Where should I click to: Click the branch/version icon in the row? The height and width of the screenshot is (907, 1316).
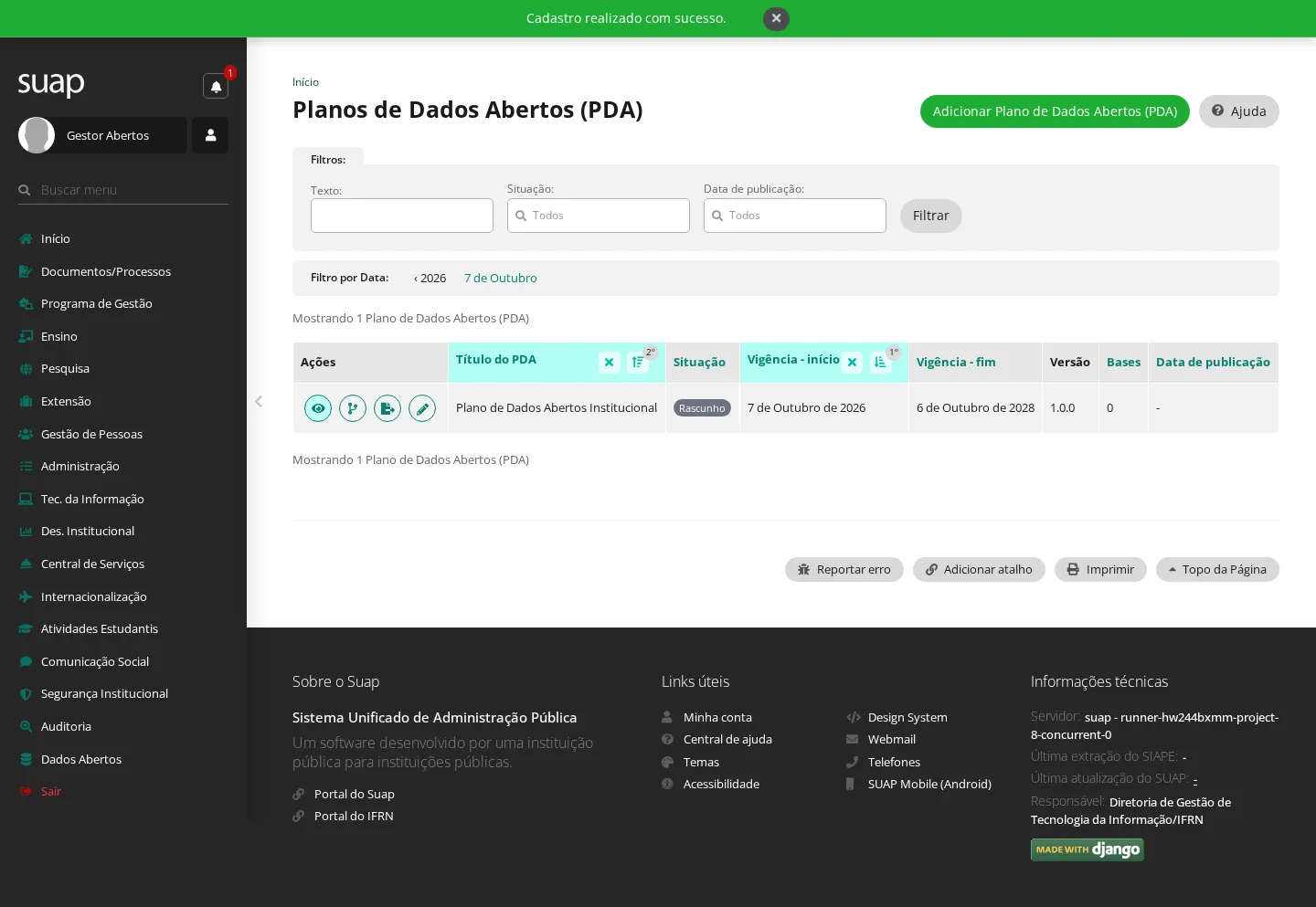click(x=353, y=408)
